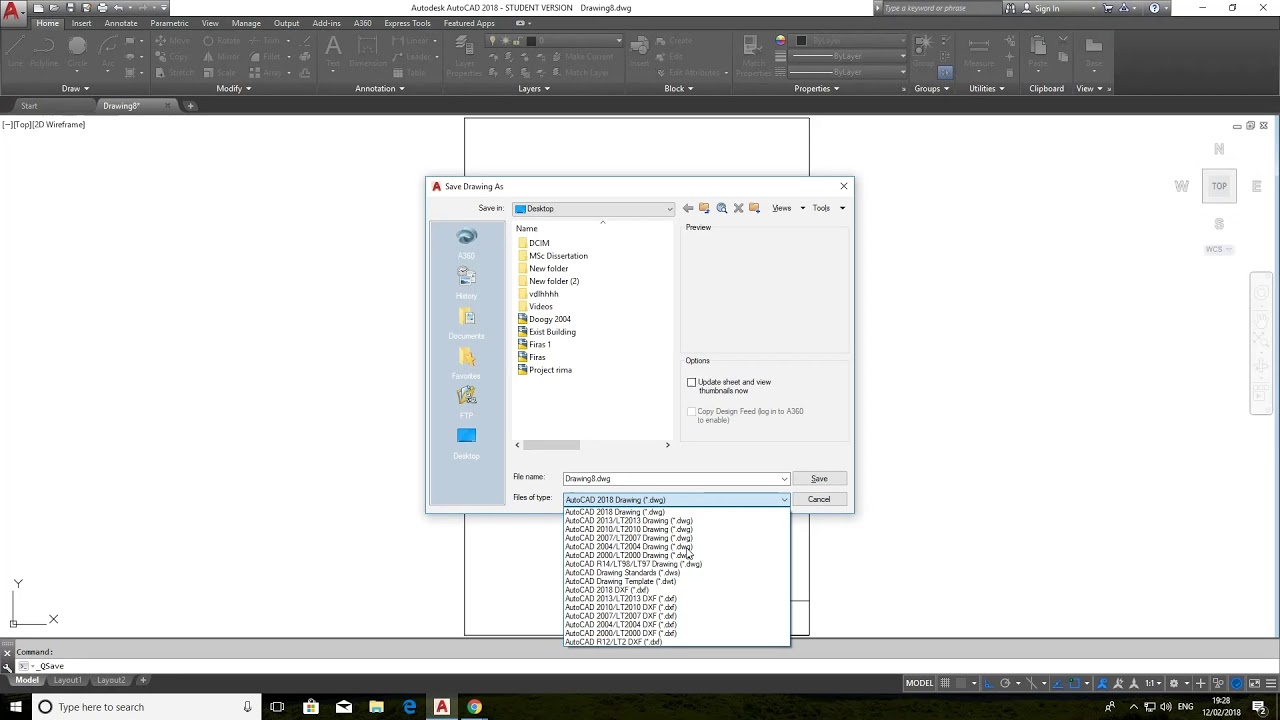Open the Tools dropdown in Save dialog
The height and width of the screenshot is (720, 1280).
pos(828,208)
